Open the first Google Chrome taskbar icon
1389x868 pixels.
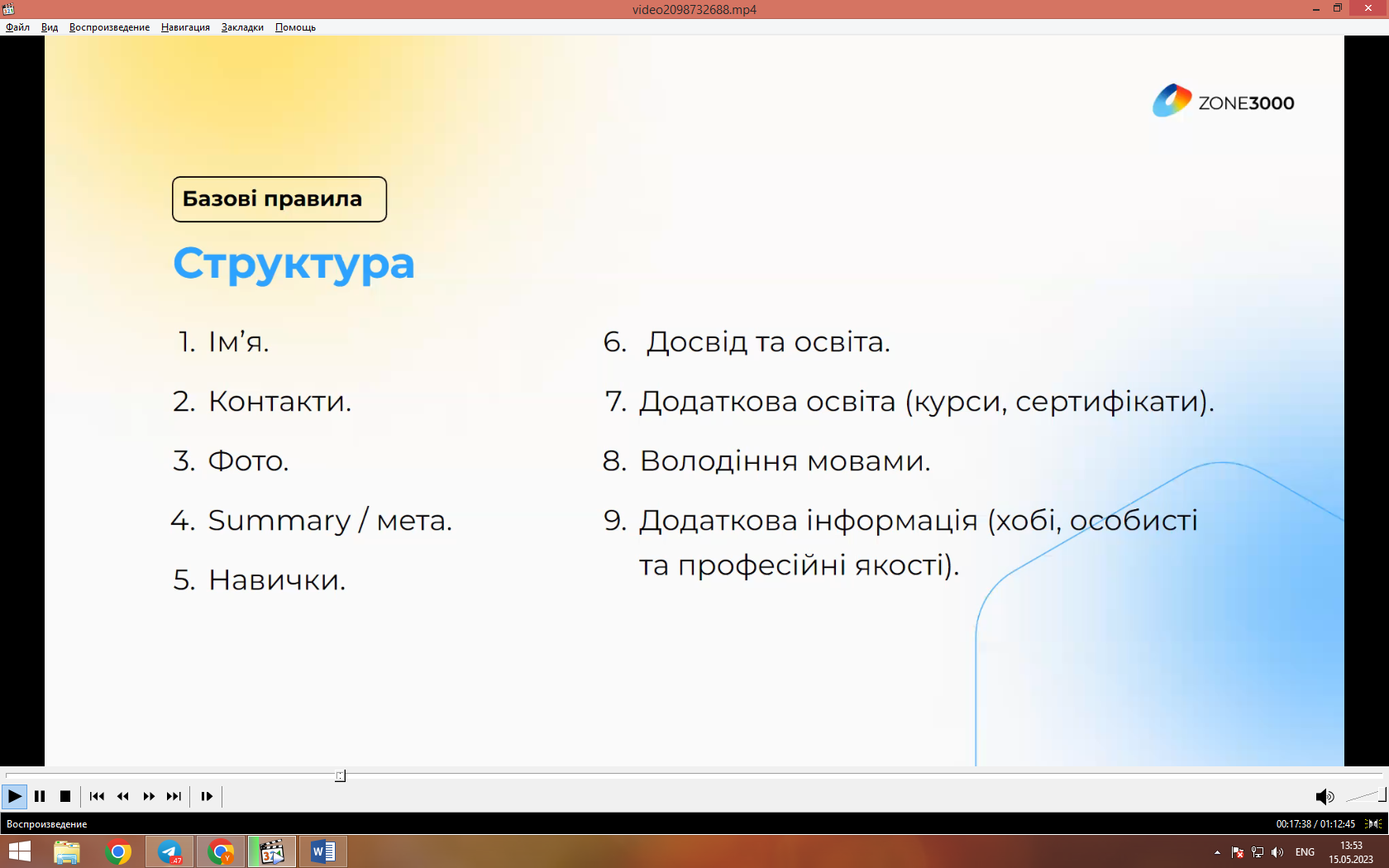coord(118,851)
